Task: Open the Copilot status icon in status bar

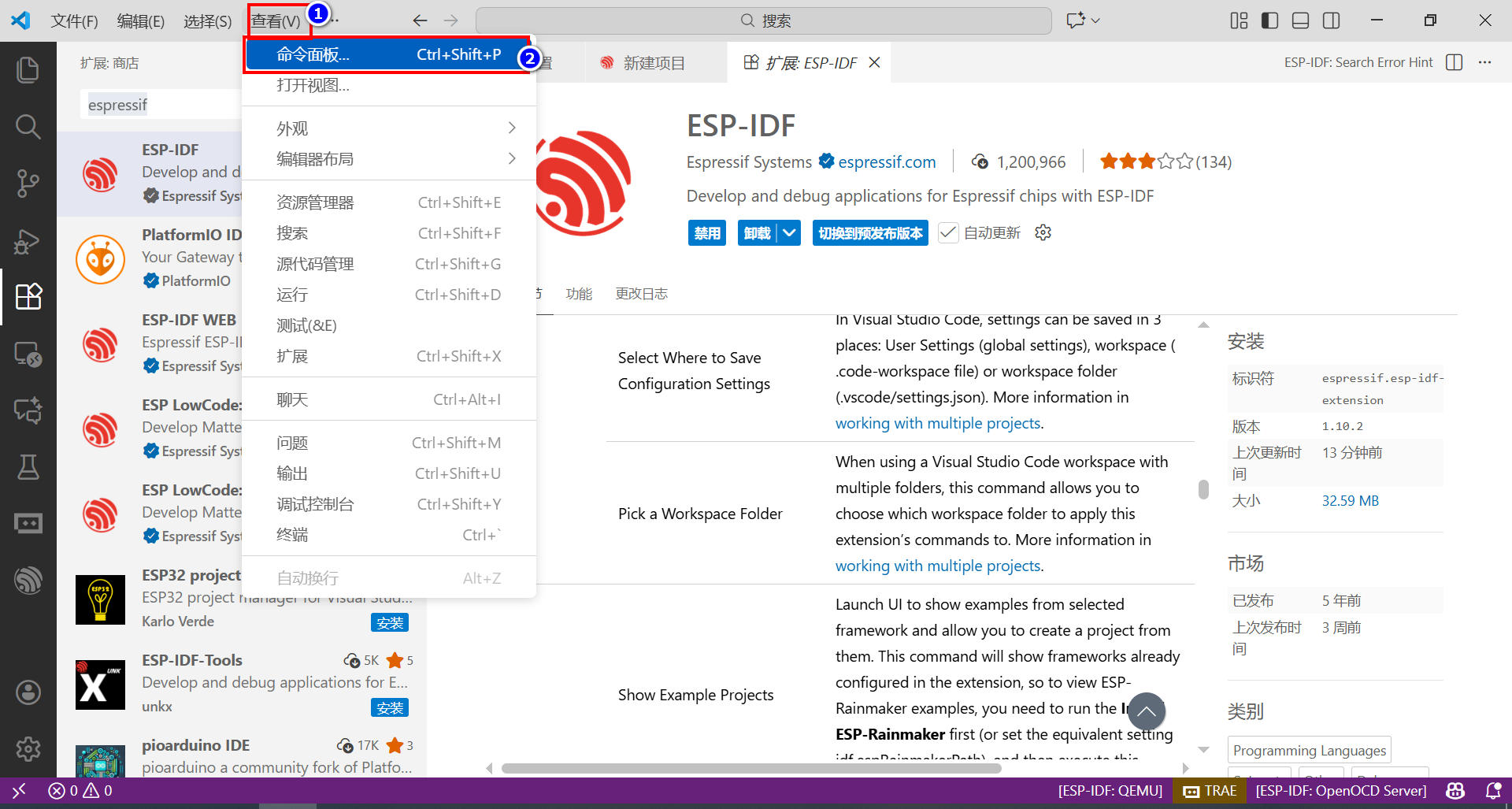Action: click(1455, 790)
